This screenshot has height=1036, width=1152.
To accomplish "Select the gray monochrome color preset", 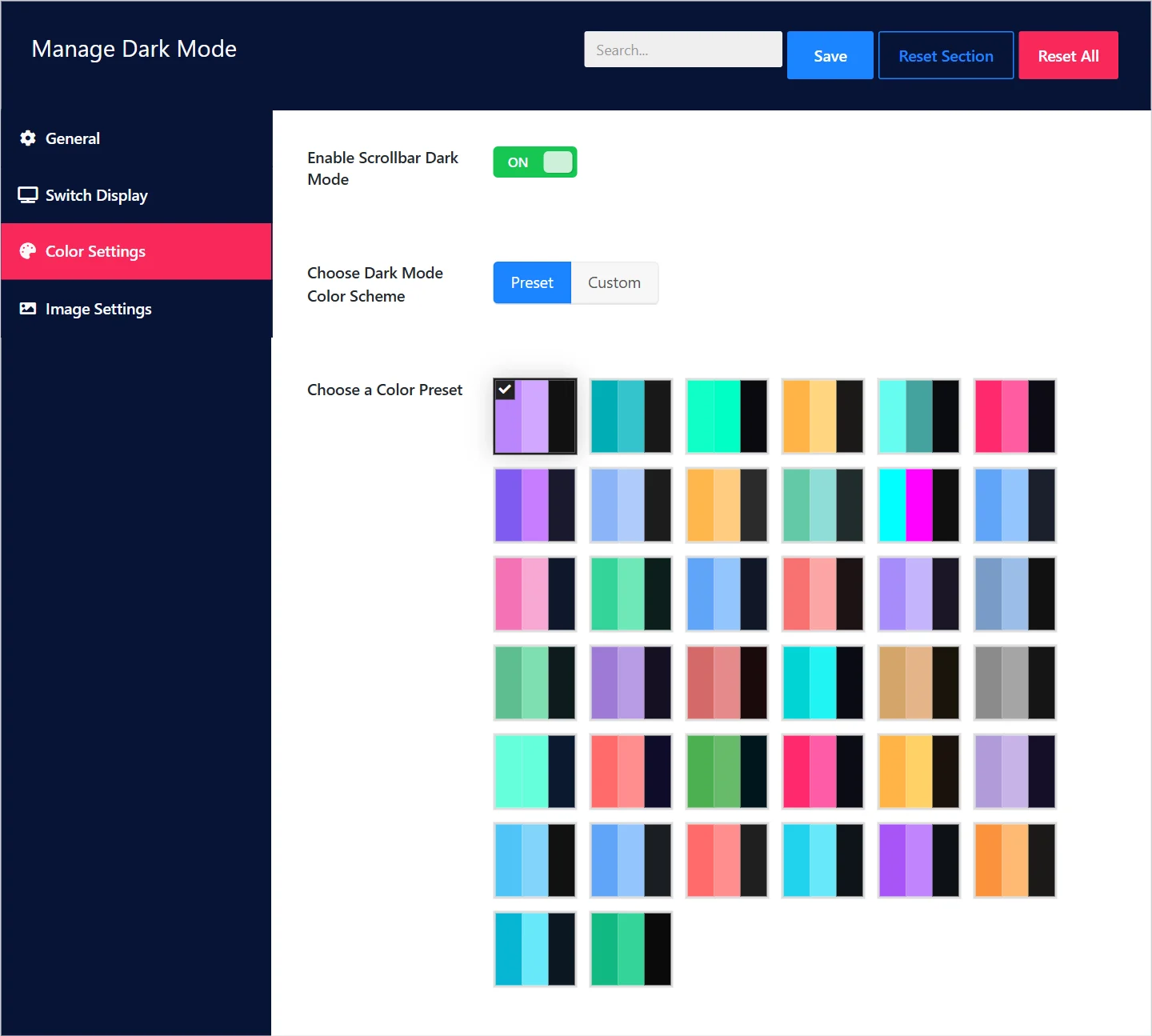I will [1015, 682].
